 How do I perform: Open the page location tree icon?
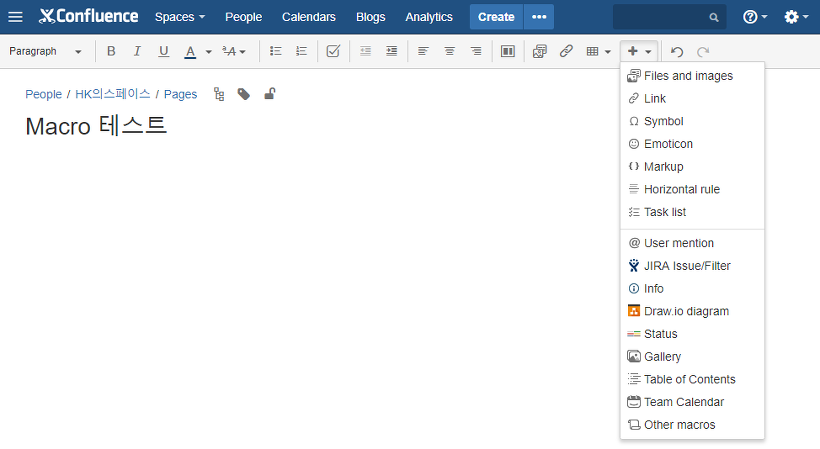[219, 94]
